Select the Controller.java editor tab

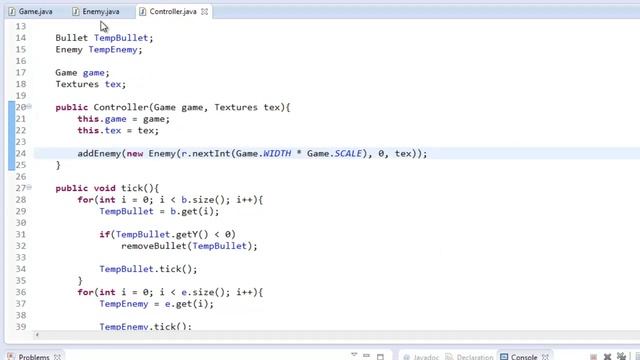[x=173, y=11]
